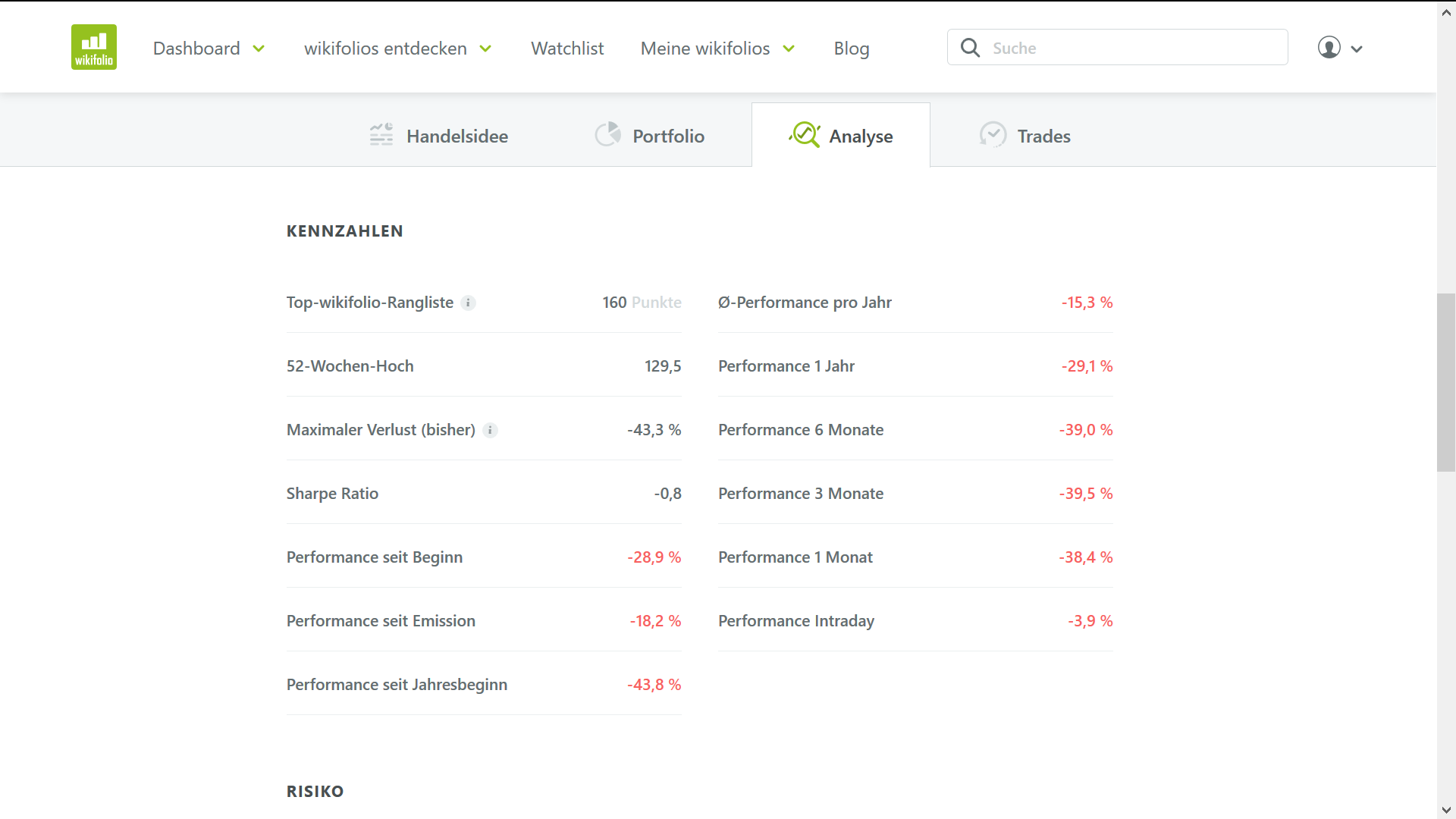Open the user profile avatar icon
Viewport: 1456px width, 819px height.
1329,48
